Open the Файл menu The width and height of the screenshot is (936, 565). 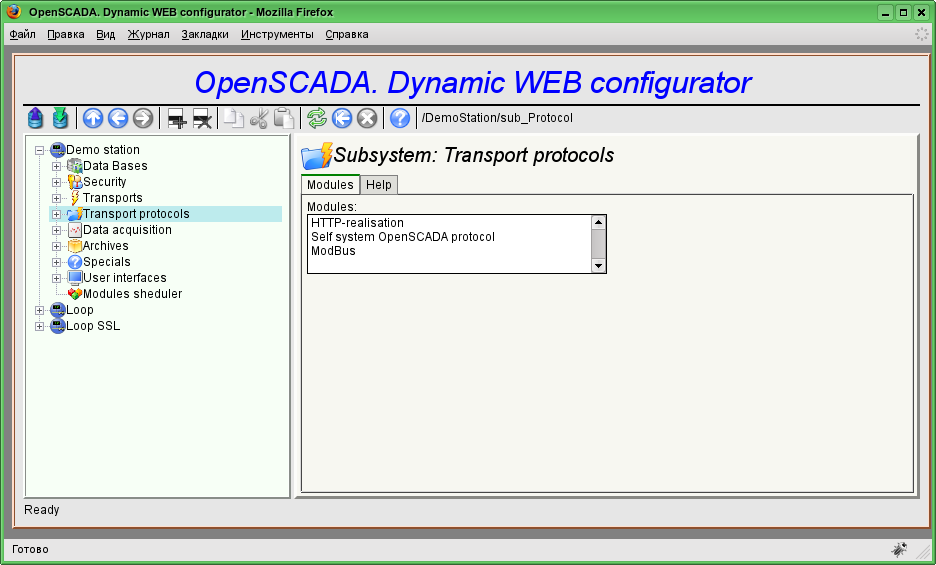click(x=23, y=35)
